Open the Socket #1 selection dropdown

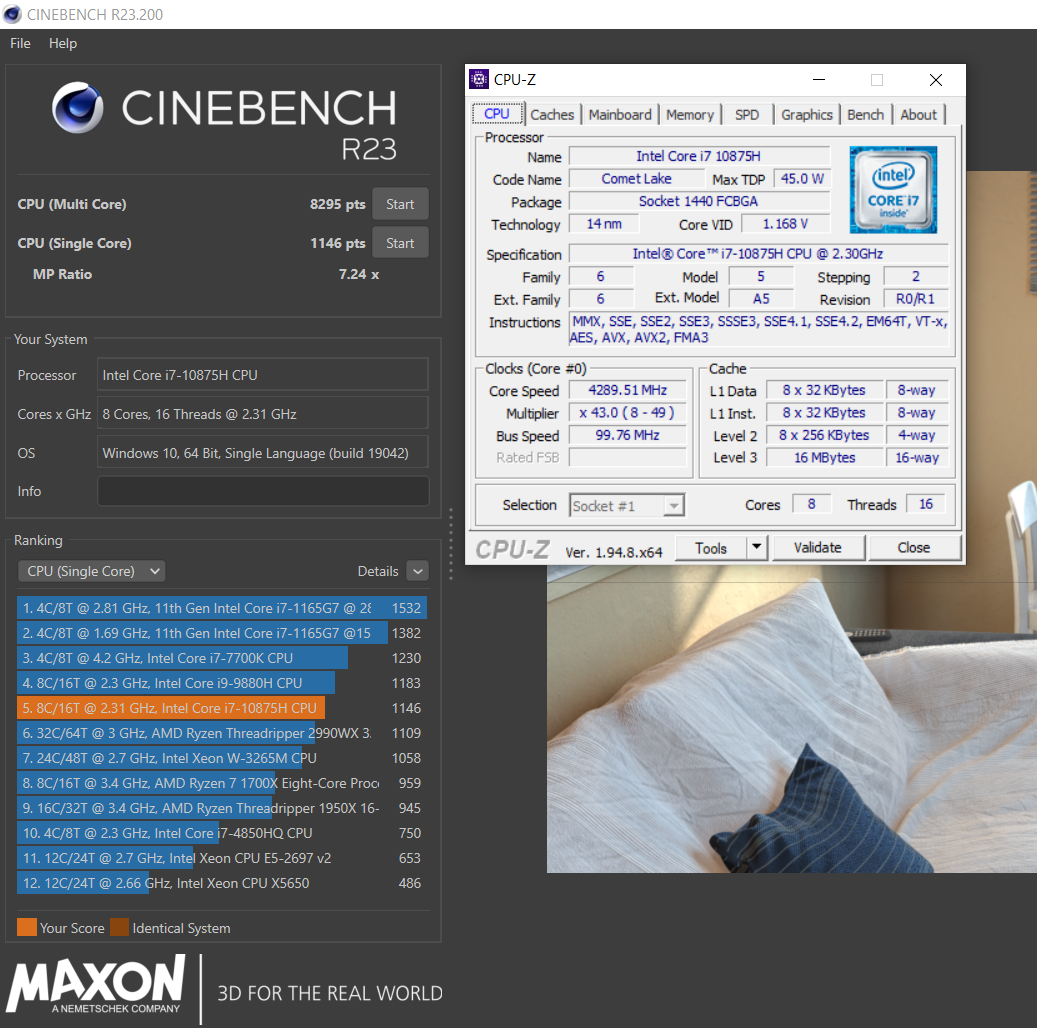click(x=626, y=506)
